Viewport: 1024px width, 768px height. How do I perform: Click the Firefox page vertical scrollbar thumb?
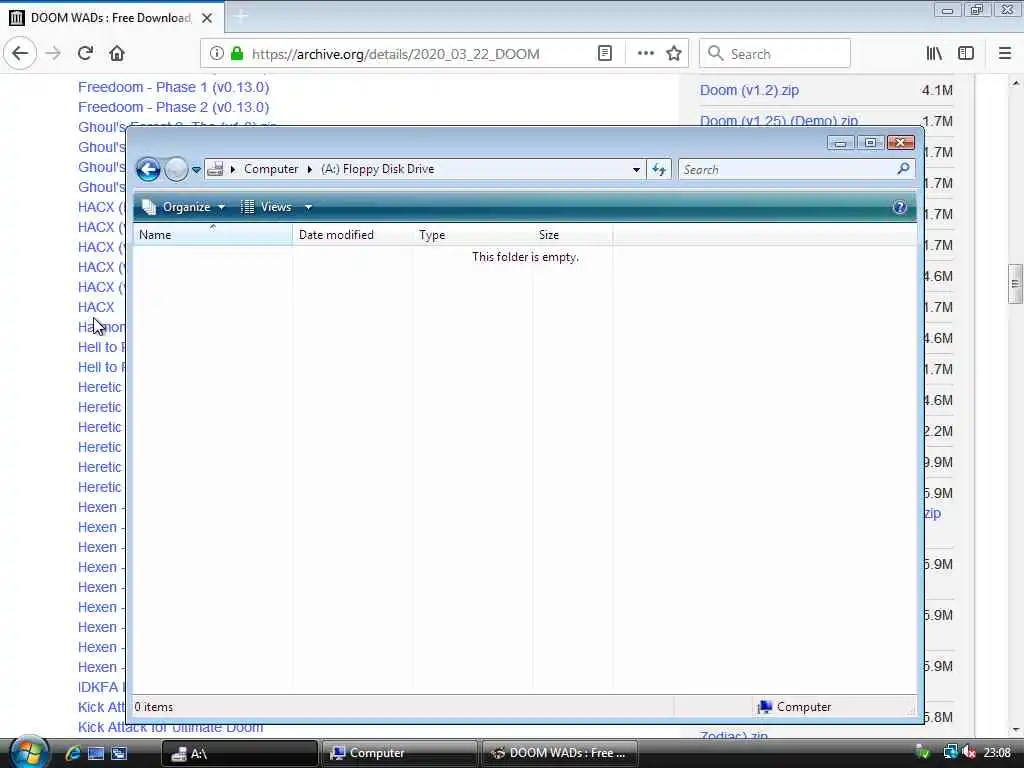click(1015, 284)
